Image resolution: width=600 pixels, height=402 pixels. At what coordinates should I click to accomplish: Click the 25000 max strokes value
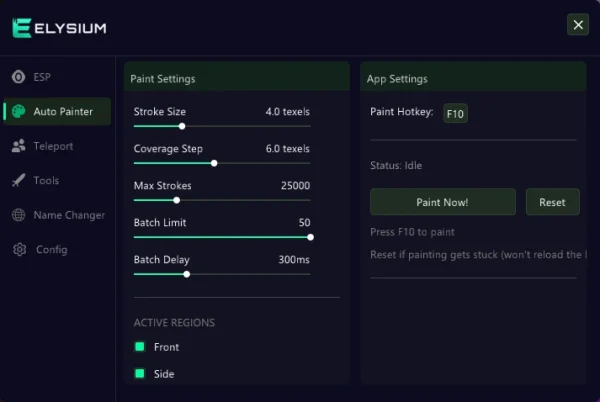tap(295, 186)
